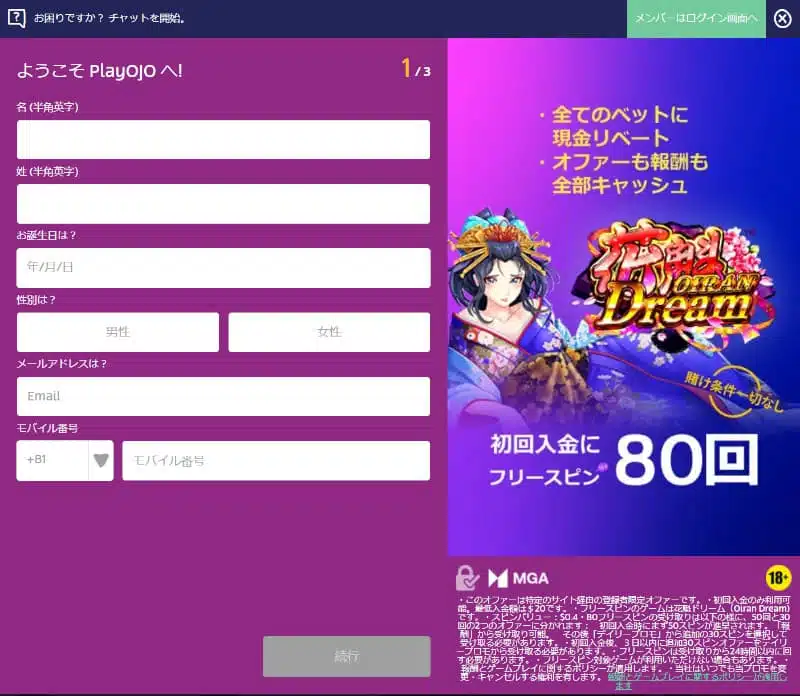Click the ようこそ PlayOJO へ! heading
800x696 pixels.
point(99,70)
